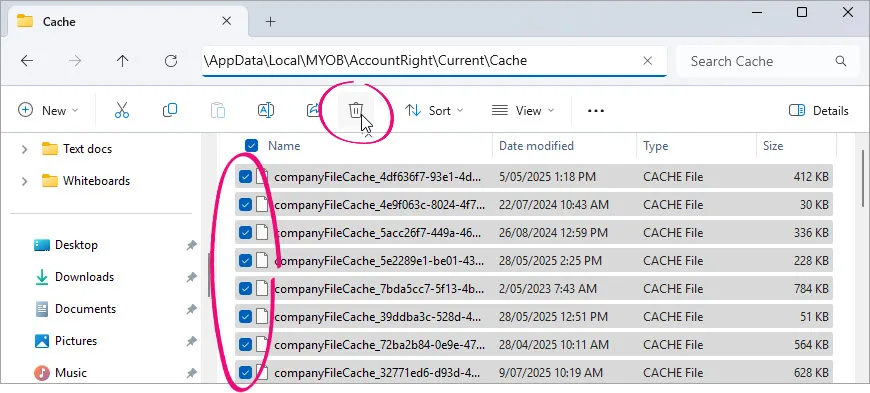
Task: Unpin Desktop using its pin icon
Action: pyautogui.click(x=191, y=245)
